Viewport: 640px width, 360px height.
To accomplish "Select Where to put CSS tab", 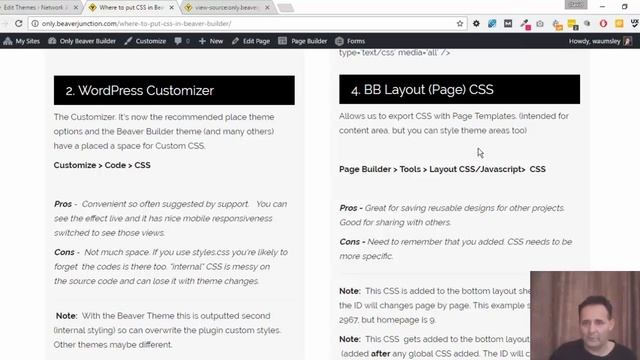I will coord(131,7).
